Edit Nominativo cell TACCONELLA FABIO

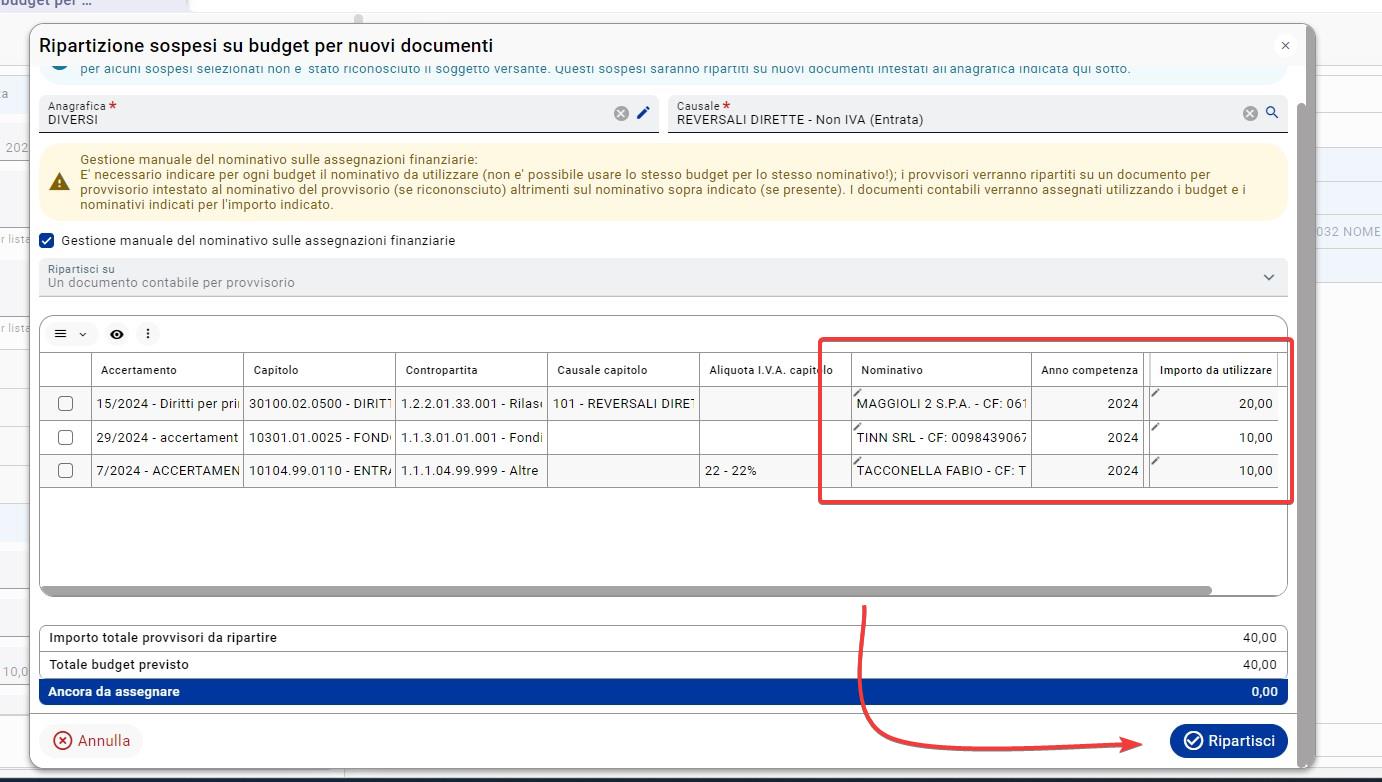(x=941, y=471)
